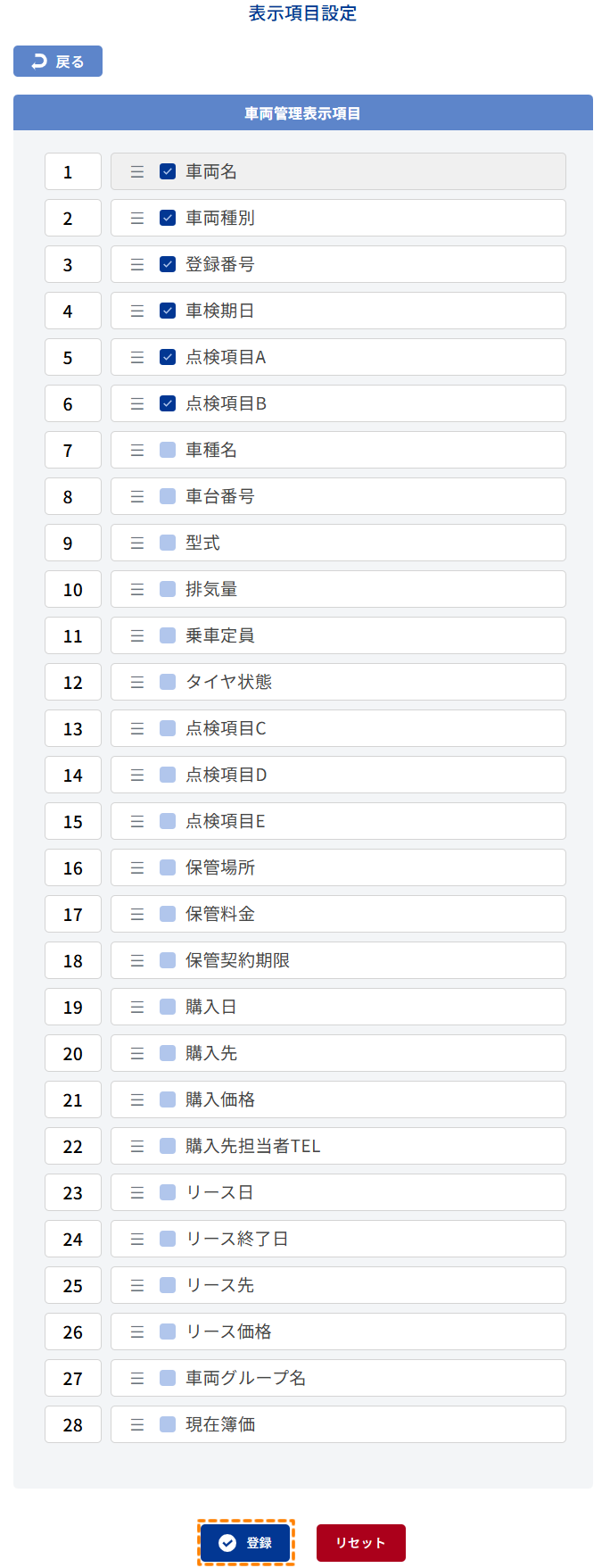This screenshot has width=610, height=1568.
Task: Click the drag handle for 購入価格
Action: click(x=137, y=1099)
